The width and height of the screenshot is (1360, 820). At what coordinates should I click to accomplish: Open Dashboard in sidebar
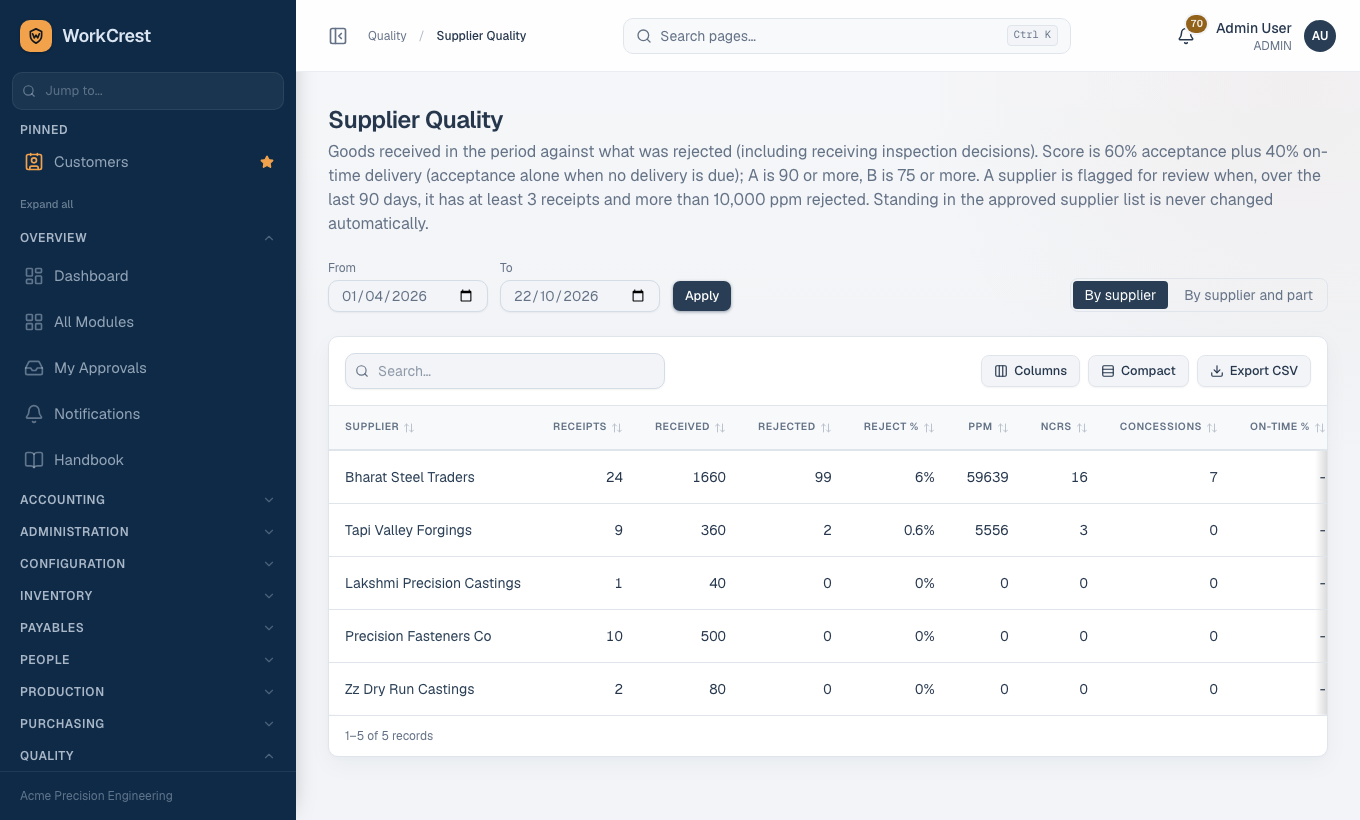[148, 276]
